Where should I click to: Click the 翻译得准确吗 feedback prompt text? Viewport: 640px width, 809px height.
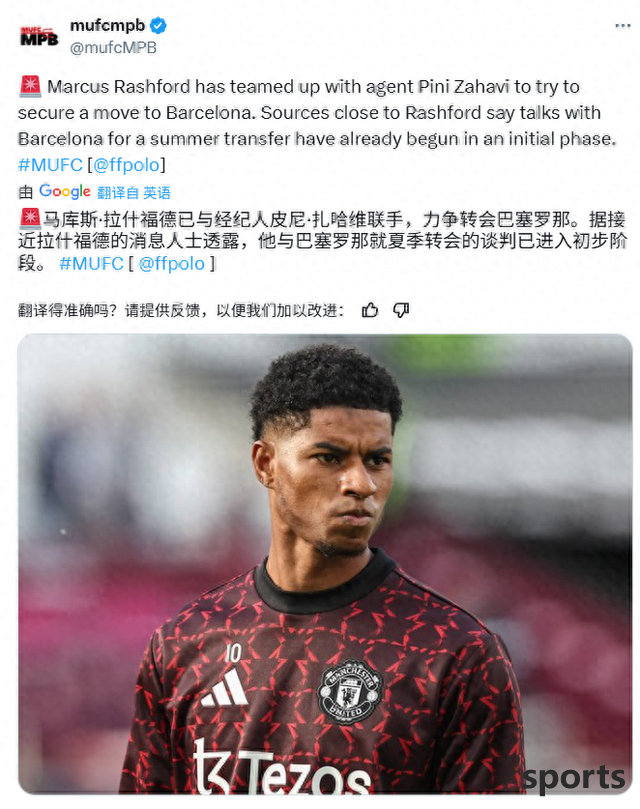point(181,310)
